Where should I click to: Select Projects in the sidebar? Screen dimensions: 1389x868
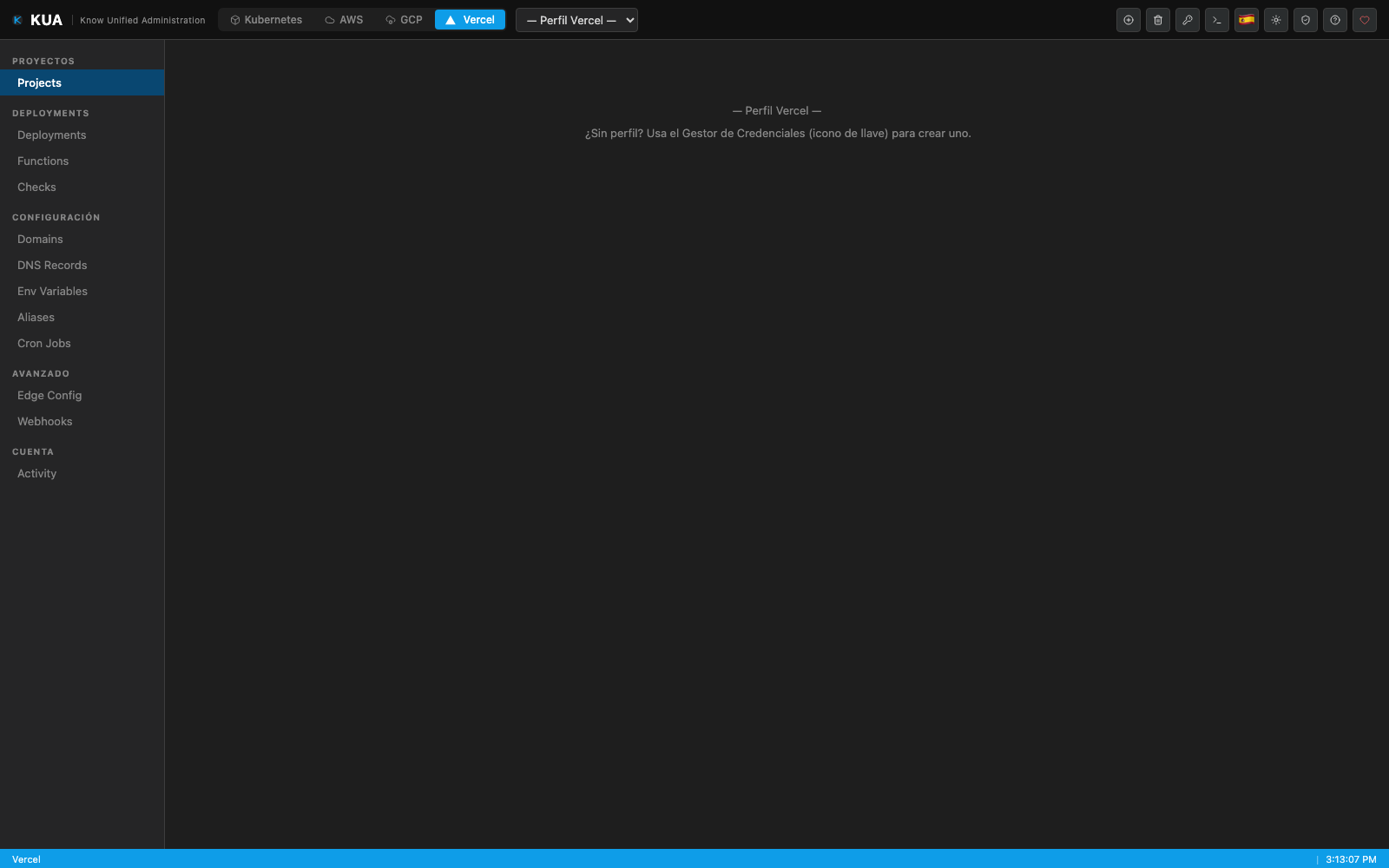[82, 82]
